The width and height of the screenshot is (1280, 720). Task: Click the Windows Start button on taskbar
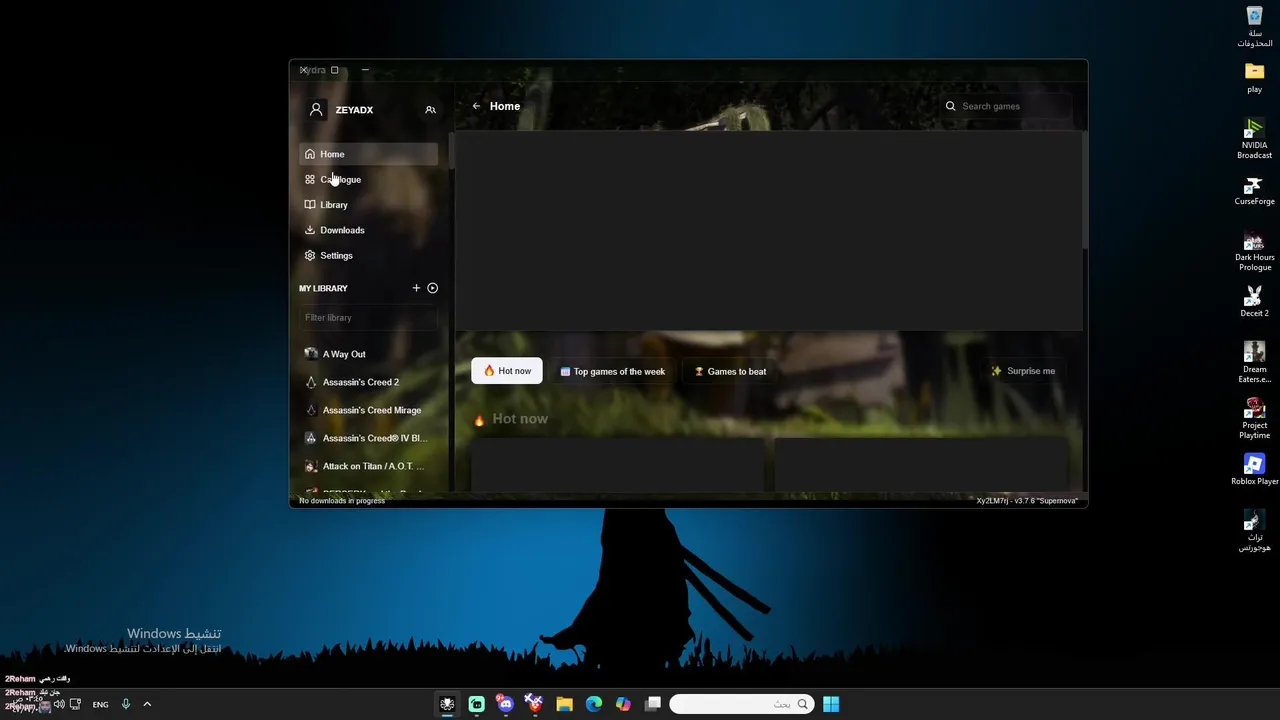tap(831, 704)
